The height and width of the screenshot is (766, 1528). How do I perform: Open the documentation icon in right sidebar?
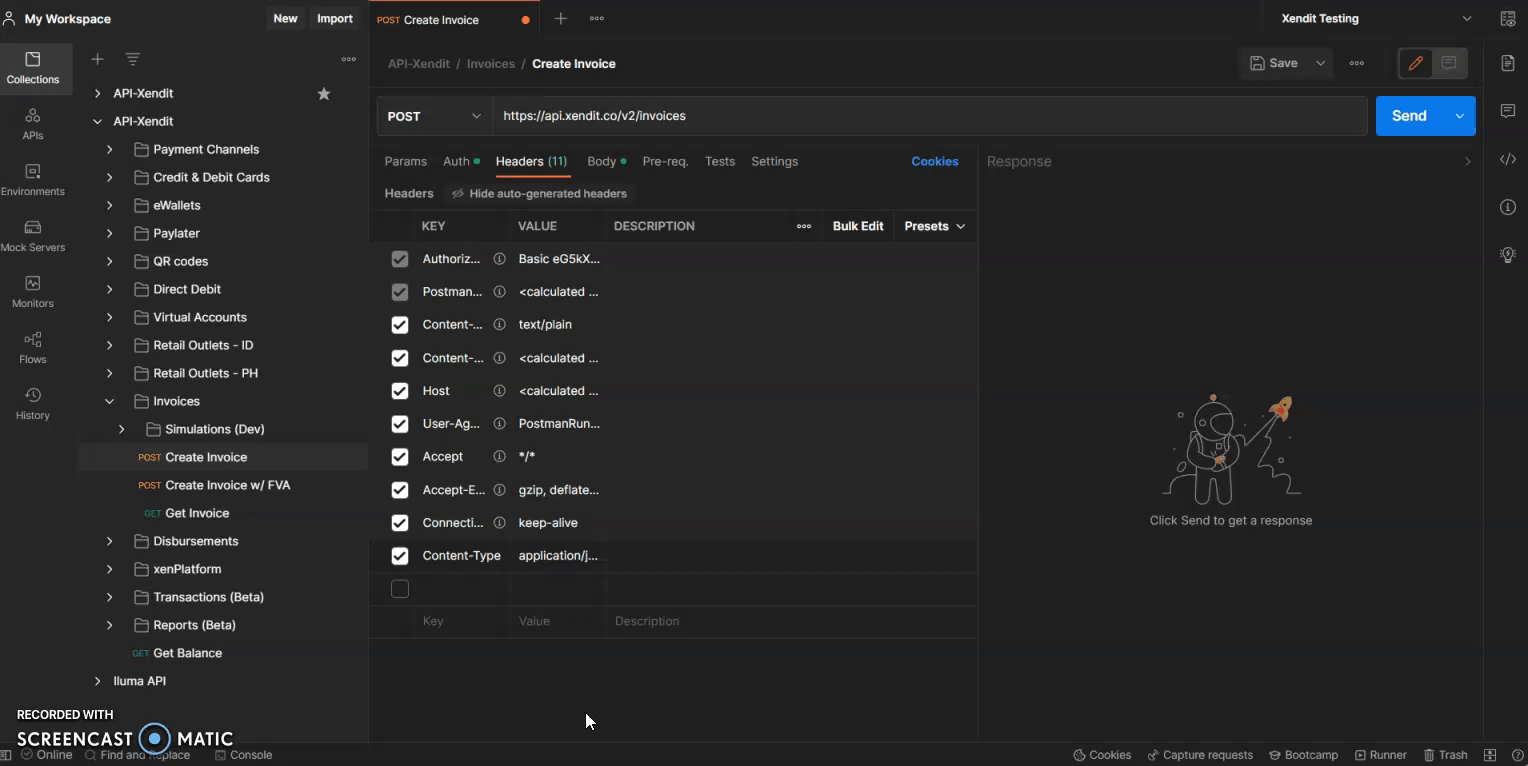click(x=1508, y=63)
